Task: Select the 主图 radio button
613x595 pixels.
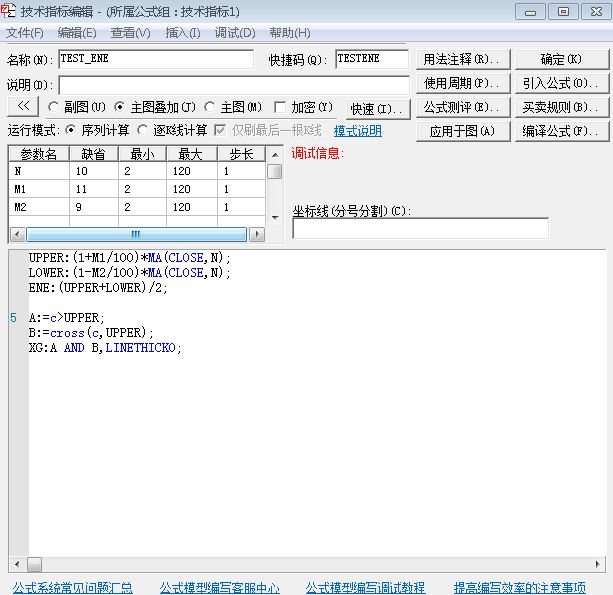Action: 210,107
